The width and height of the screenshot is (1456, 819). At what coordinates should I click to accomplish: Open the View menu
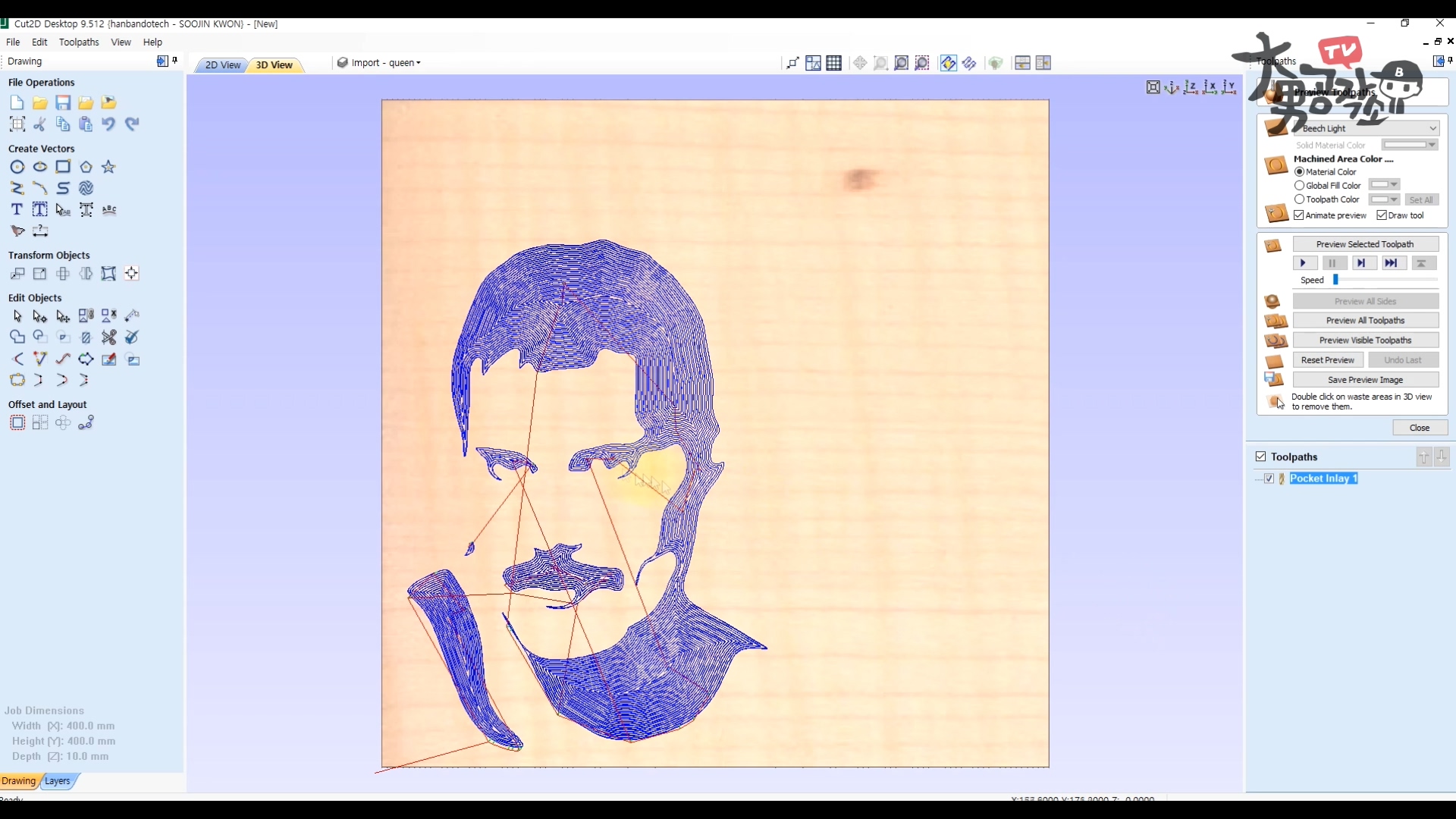(x=121, y=42)
